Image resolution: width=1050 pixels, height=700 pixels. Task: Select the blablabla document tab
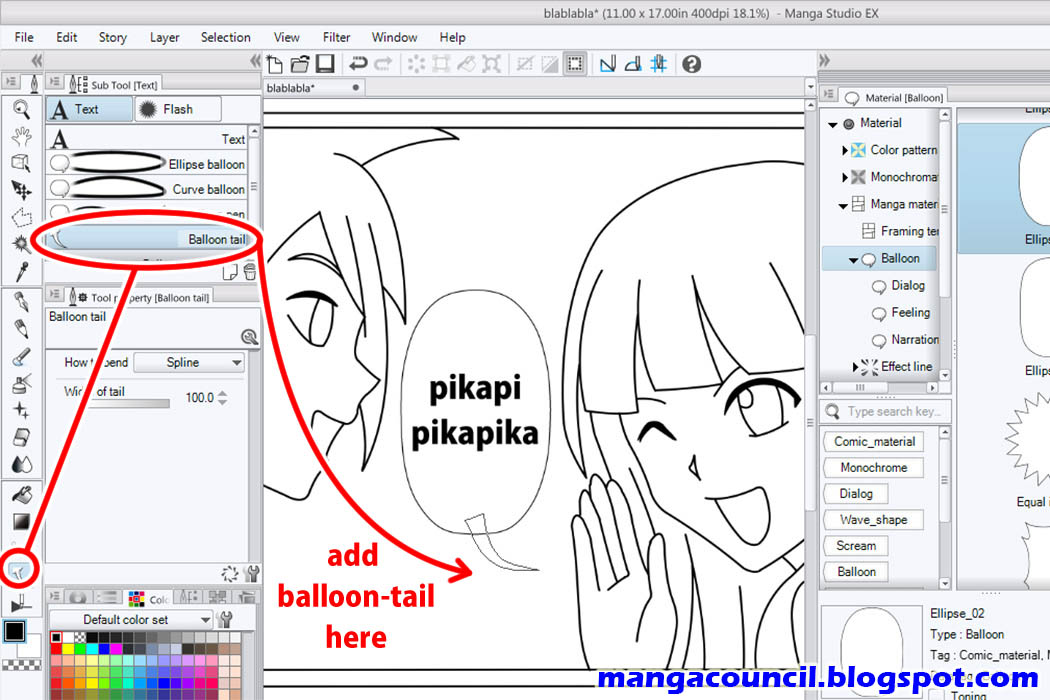(313, 88)
